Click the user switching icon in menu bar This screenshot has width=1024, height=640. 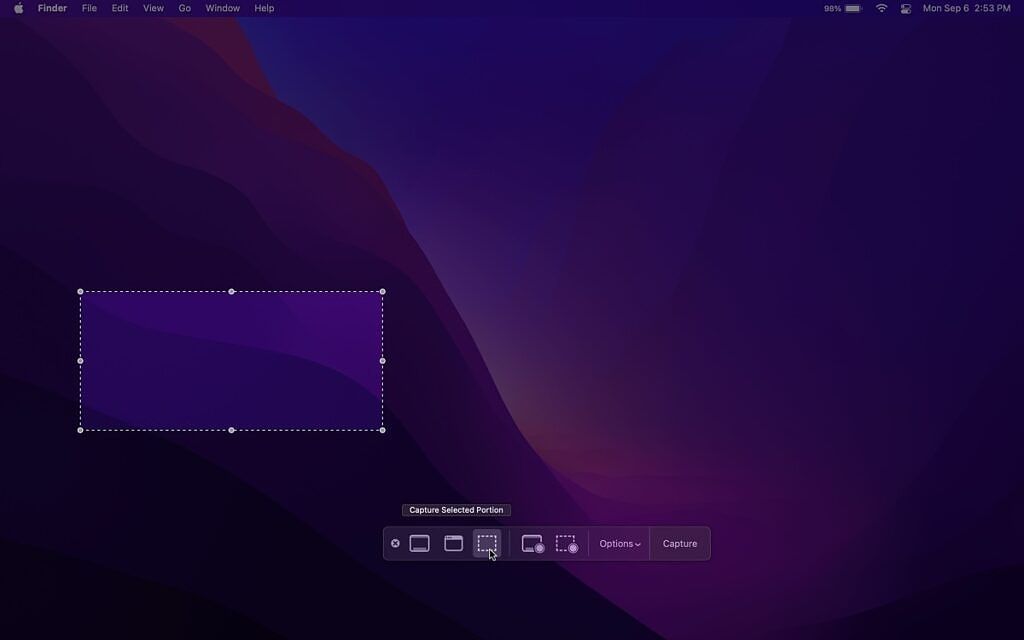coord(906,8)
